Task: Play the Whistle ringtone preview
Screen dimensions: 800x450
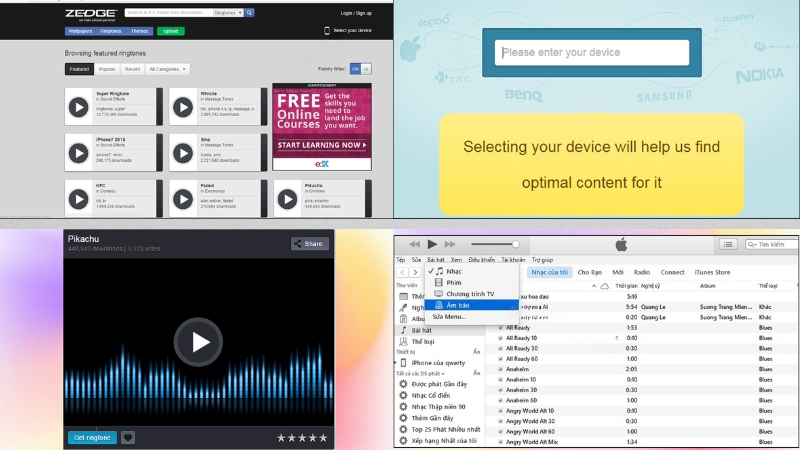Action: pos(183,107)
